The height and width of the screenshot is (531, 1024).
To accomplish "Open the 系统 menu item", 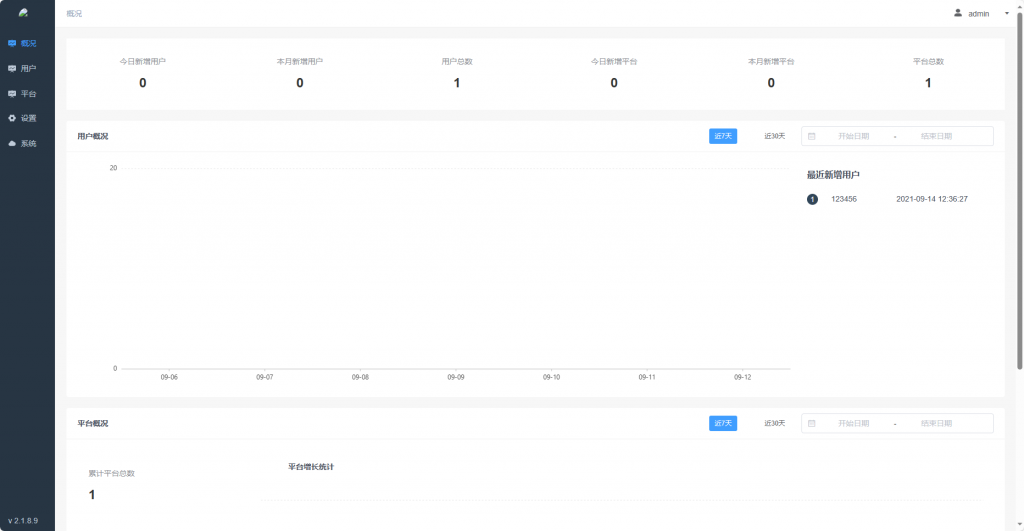I will click(28, 143).
